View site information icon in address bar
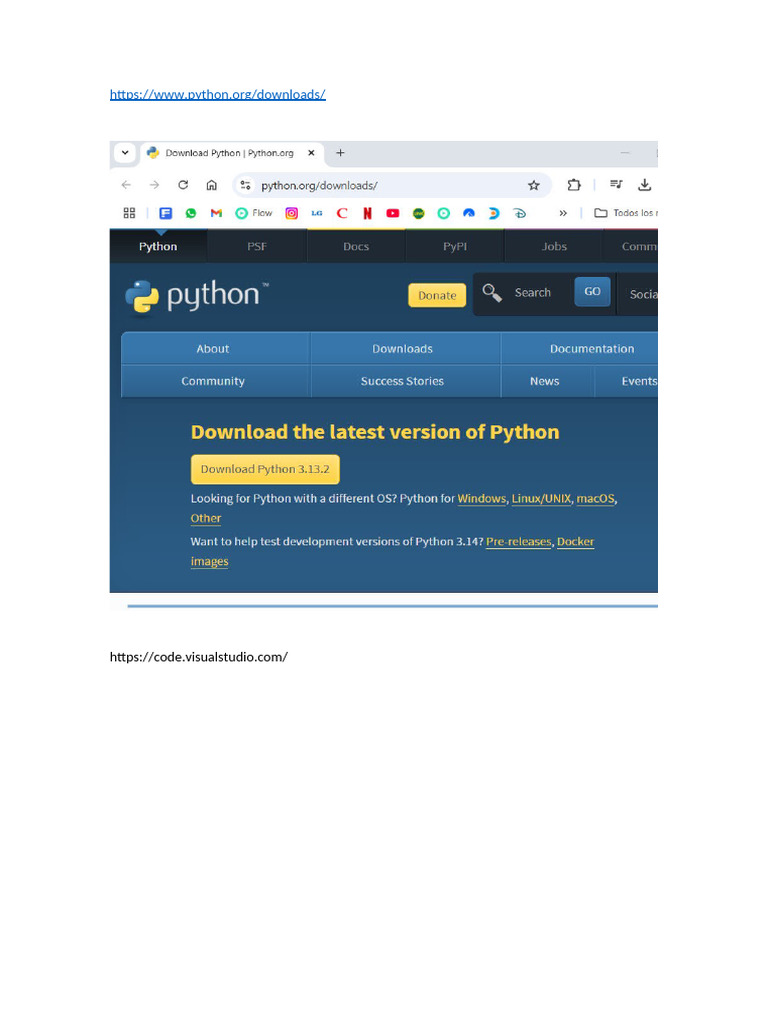 click(x=246, y=185)
